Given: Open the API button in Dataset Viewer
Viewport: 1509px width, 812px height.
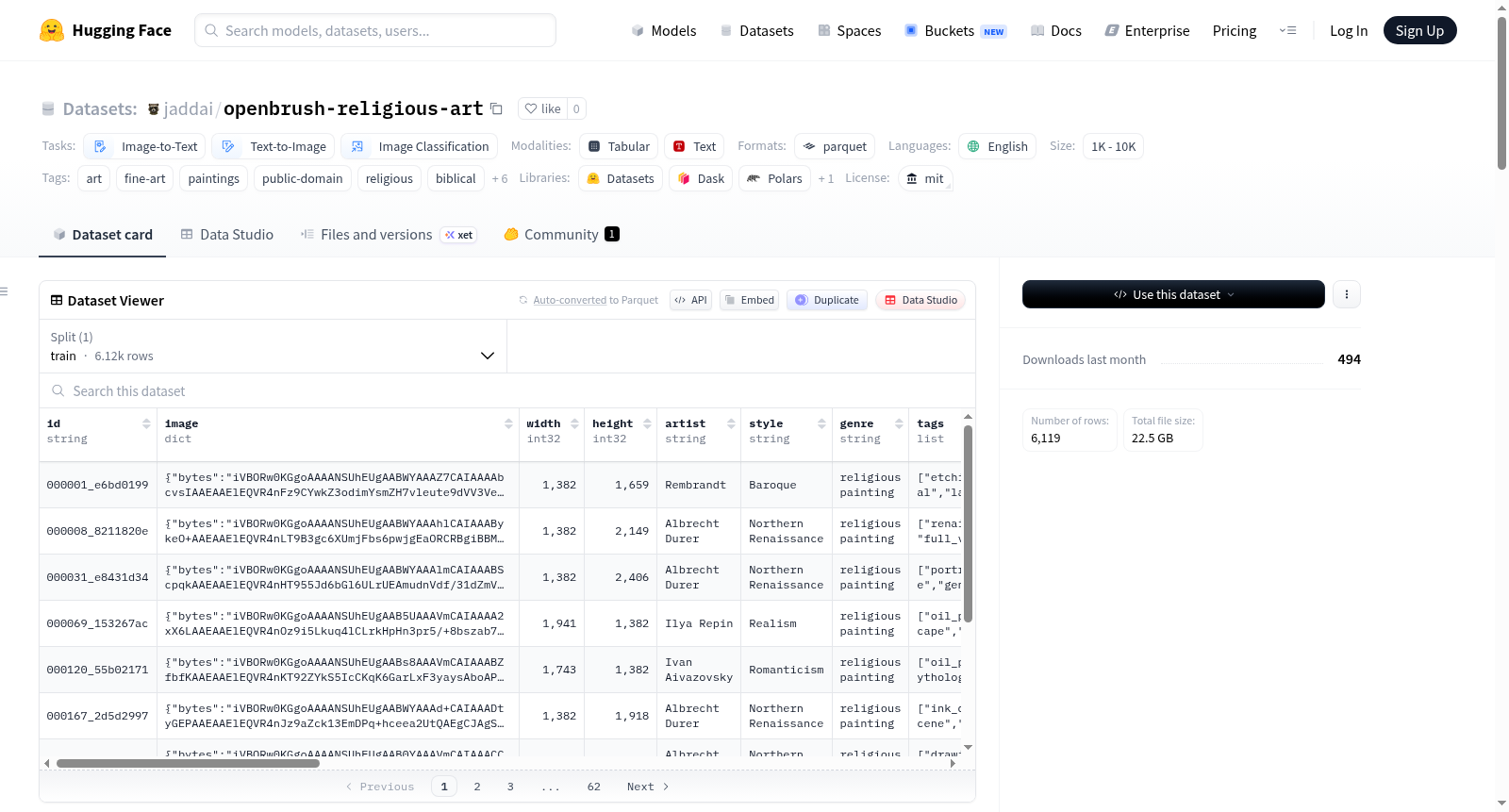Looking at the screenshot, I should point(690,300).
